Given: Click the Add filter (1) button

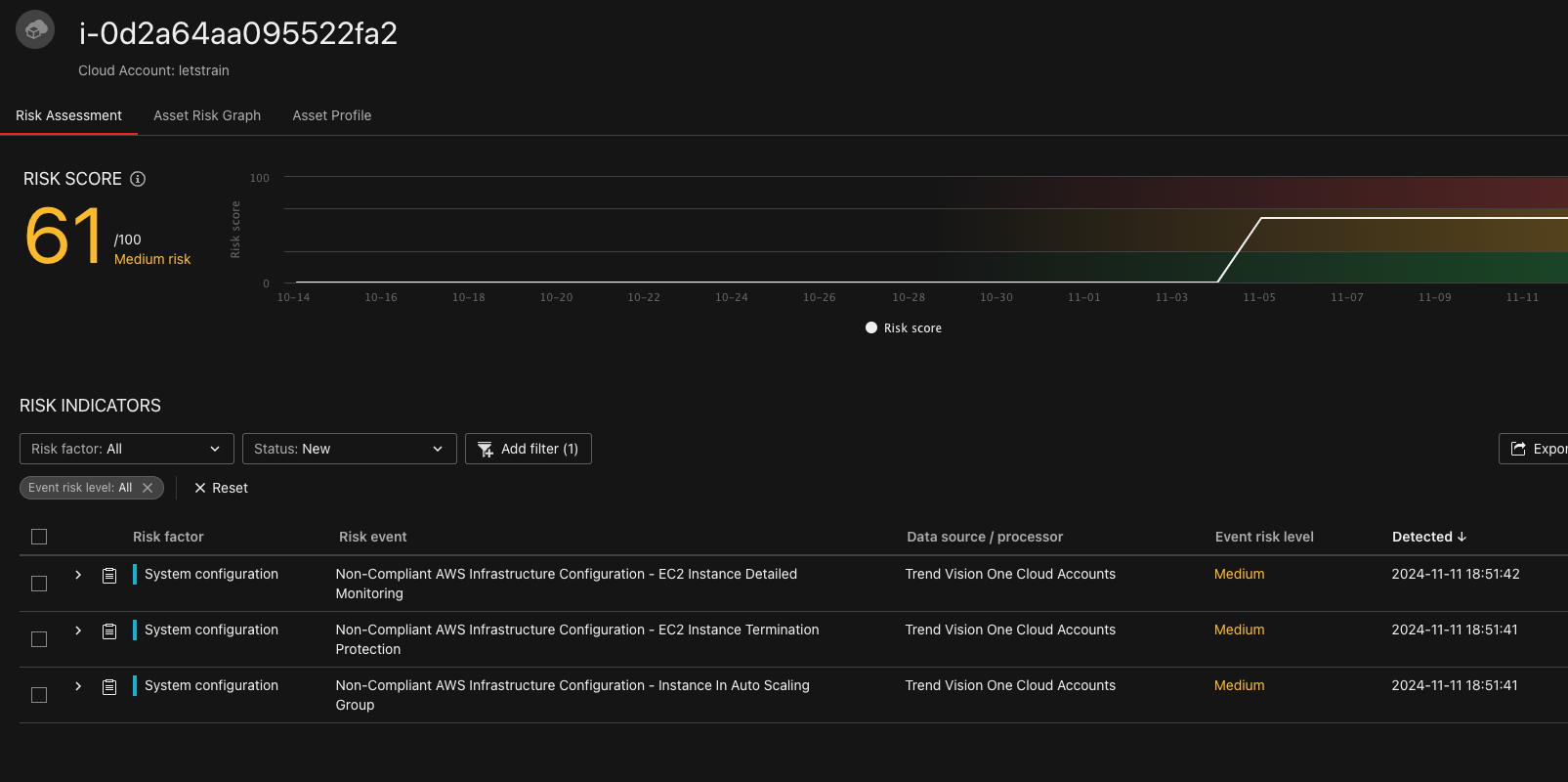Looking at the screenshot, I should pyautogui.click(x=529, y=449).
